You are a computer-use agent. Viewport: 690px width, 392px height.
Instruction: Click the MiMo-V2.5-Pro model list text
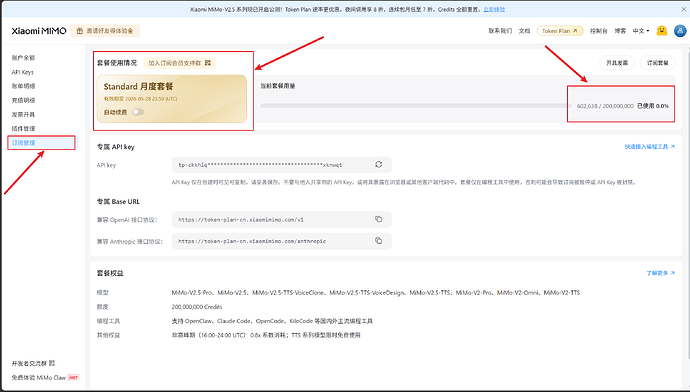point(376,293)
